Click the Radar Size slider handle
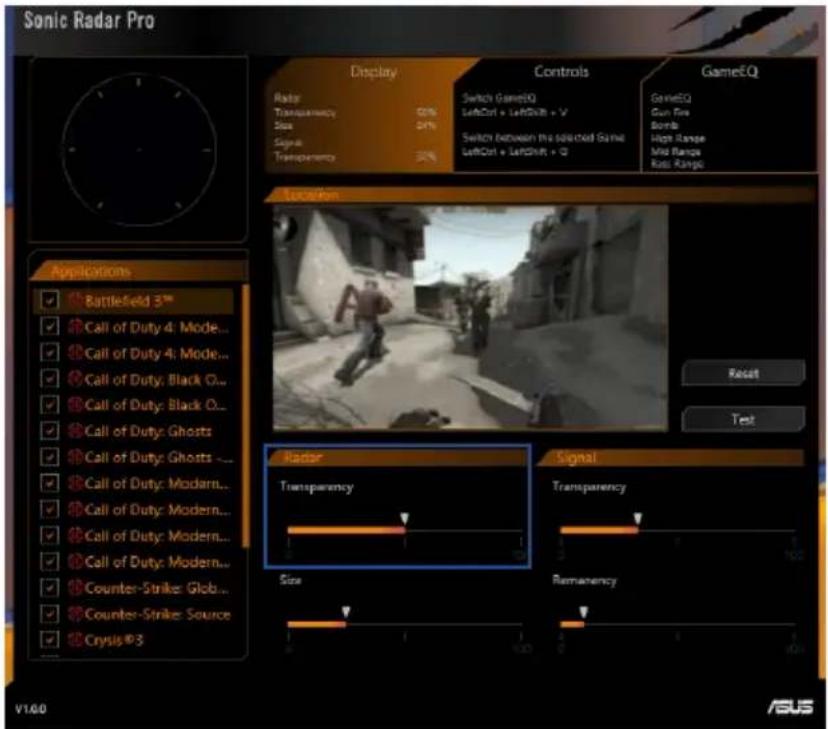828x729 pixels. click(346, 612)
